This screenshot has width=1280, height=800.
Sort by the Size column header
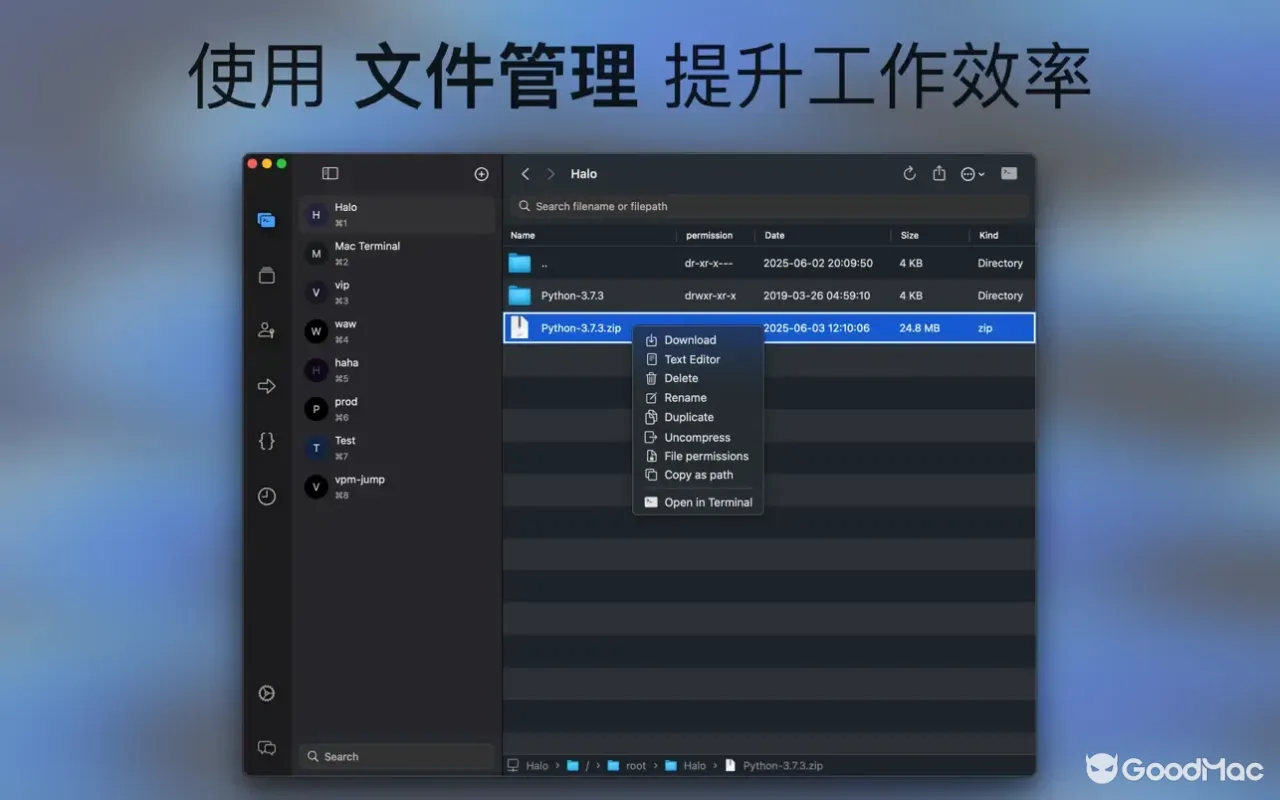coord(909,236)
